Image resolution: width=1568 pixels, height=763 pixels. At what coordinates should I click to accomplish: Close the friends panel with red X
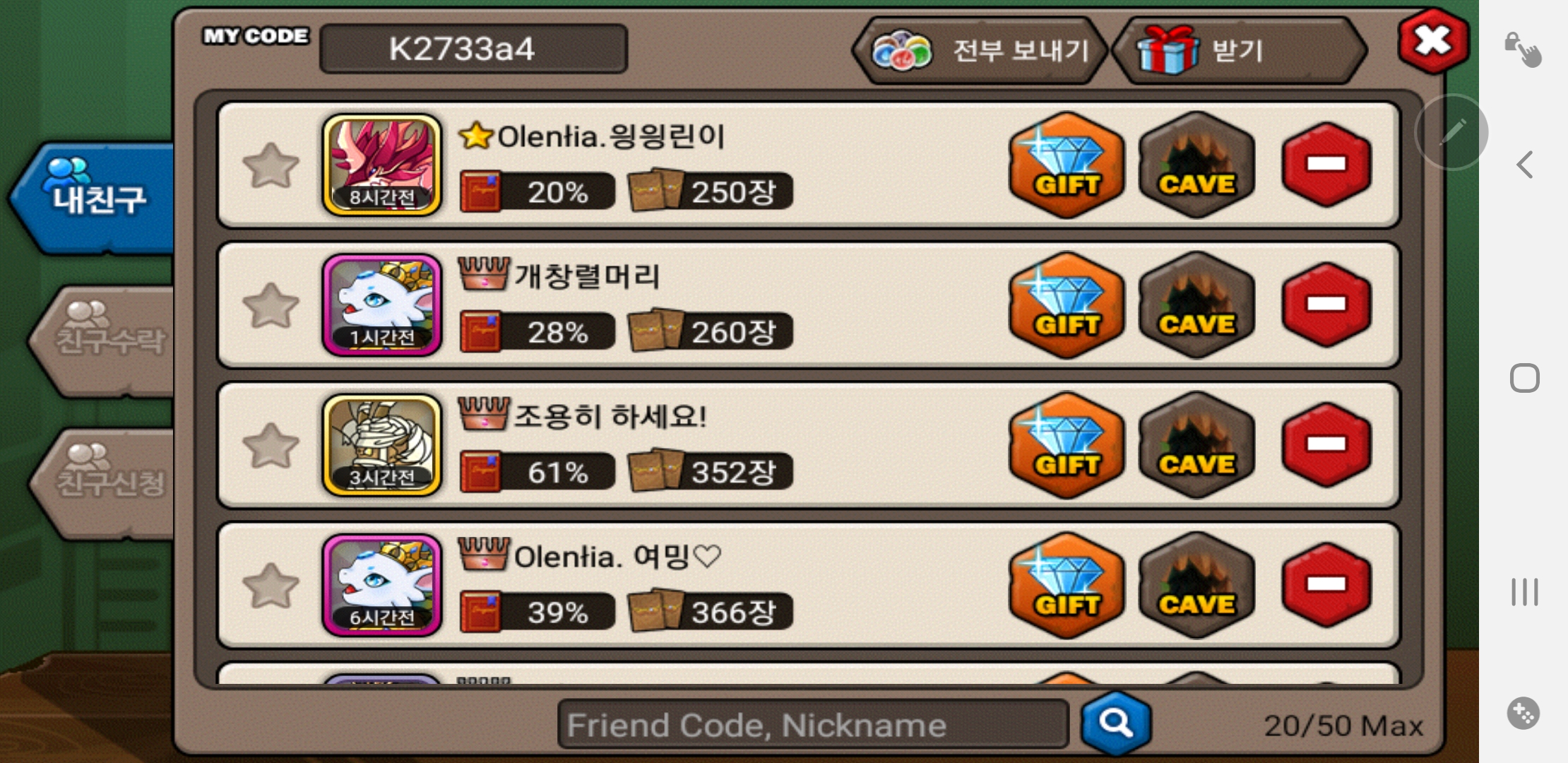[1433, 41]
